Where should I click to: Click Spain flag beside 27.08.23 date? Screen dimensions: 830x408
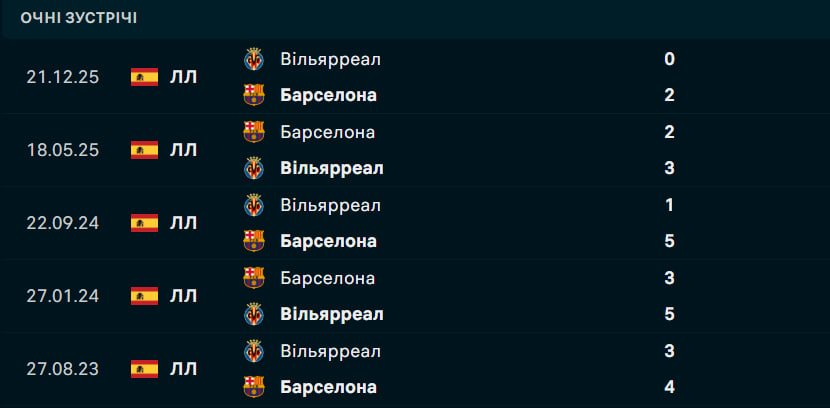pos(145,369)
